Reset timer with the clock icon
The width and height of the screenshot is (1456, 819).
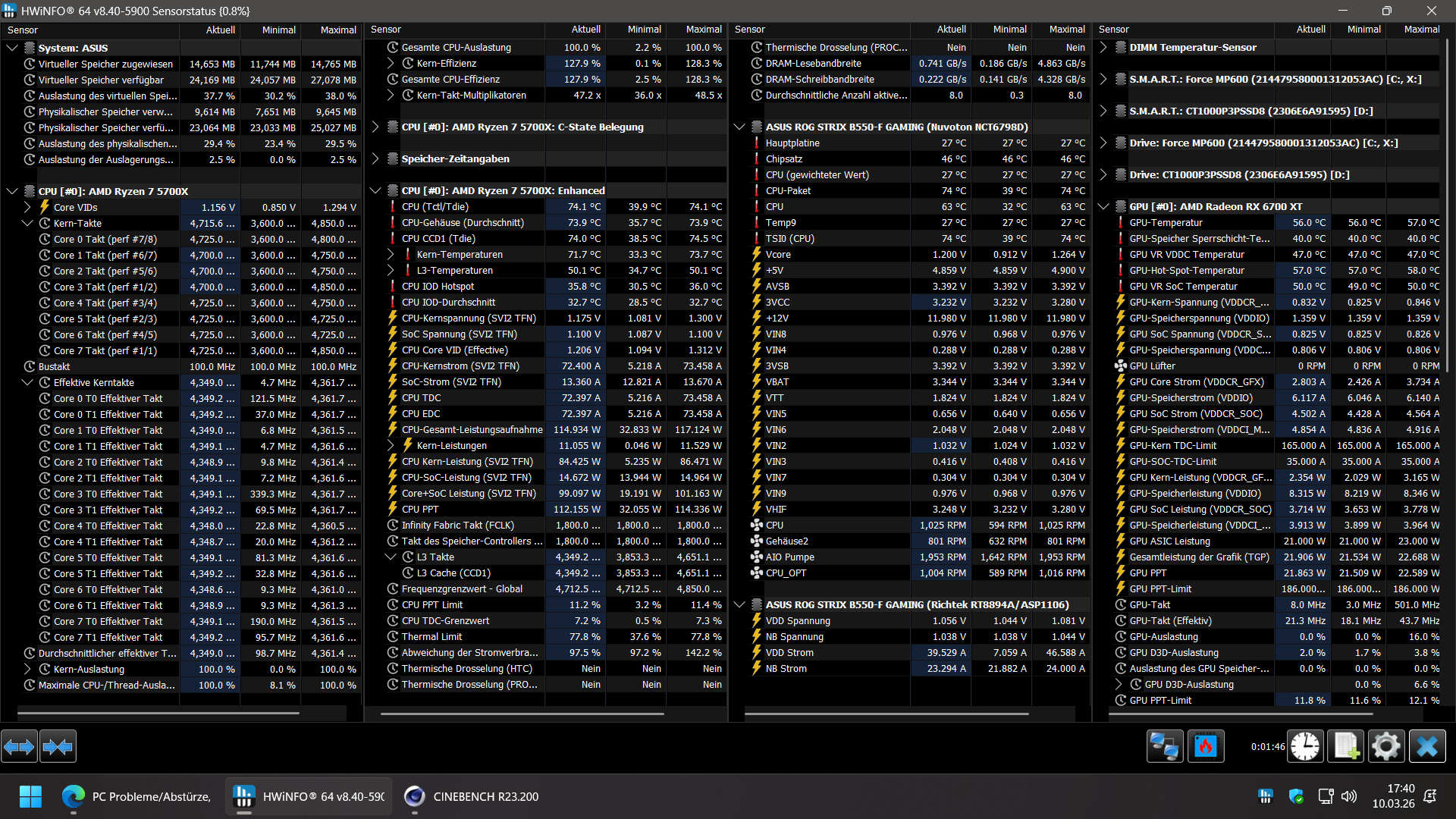point(1305,747)
